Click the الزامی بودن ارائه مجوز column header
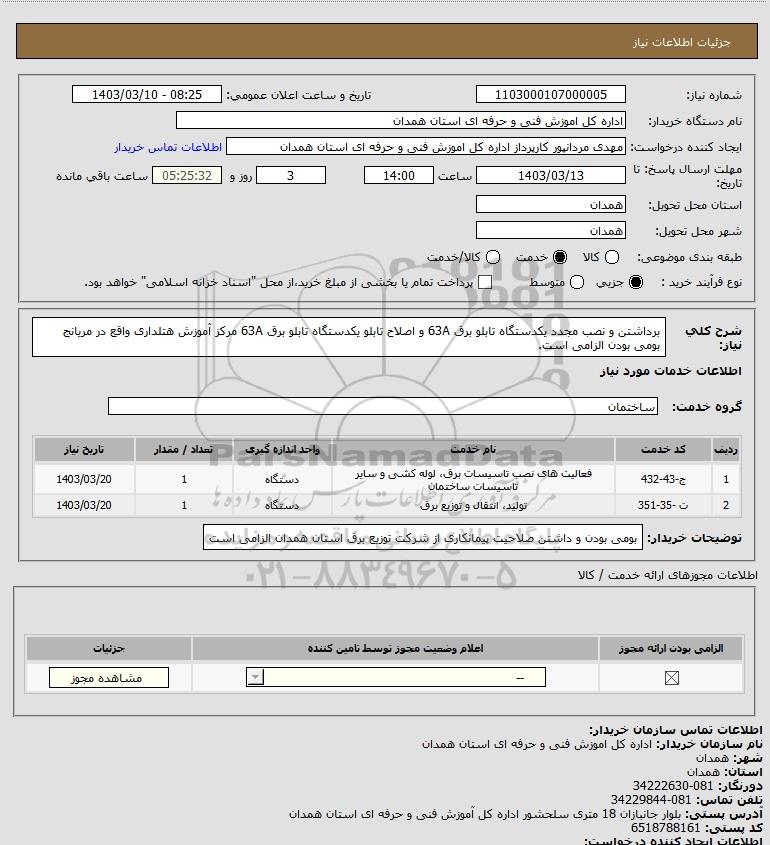This screenshot has width=770, height=845. tap(671, 648)
